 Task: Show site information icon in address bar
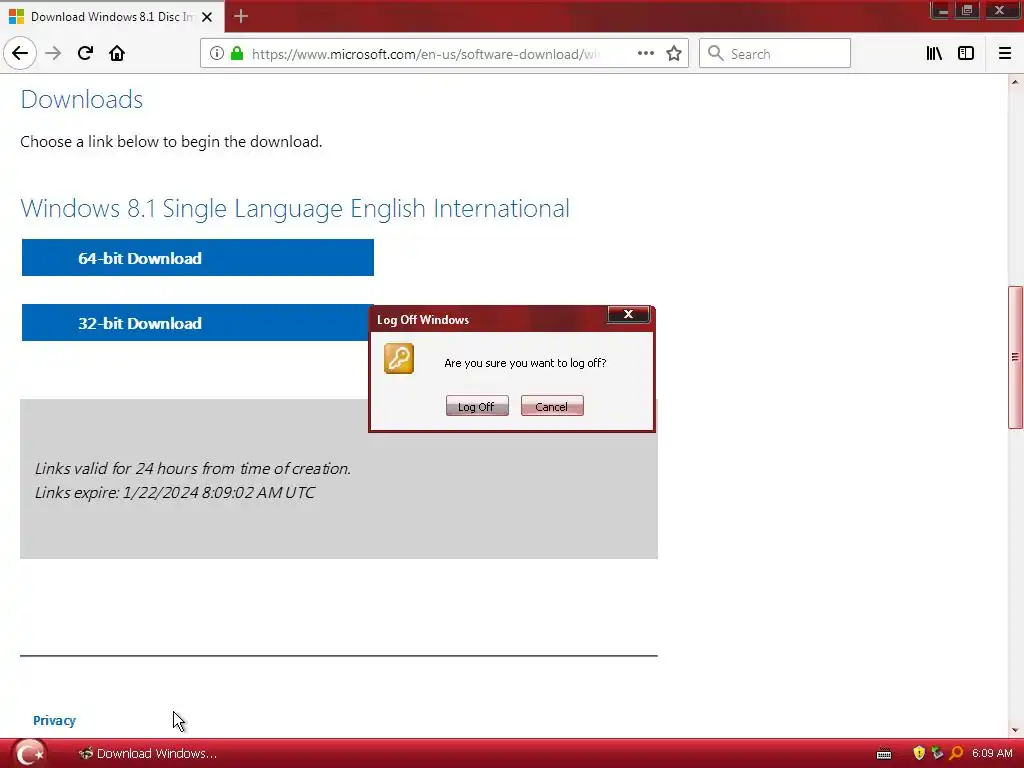tap(217, 54)
